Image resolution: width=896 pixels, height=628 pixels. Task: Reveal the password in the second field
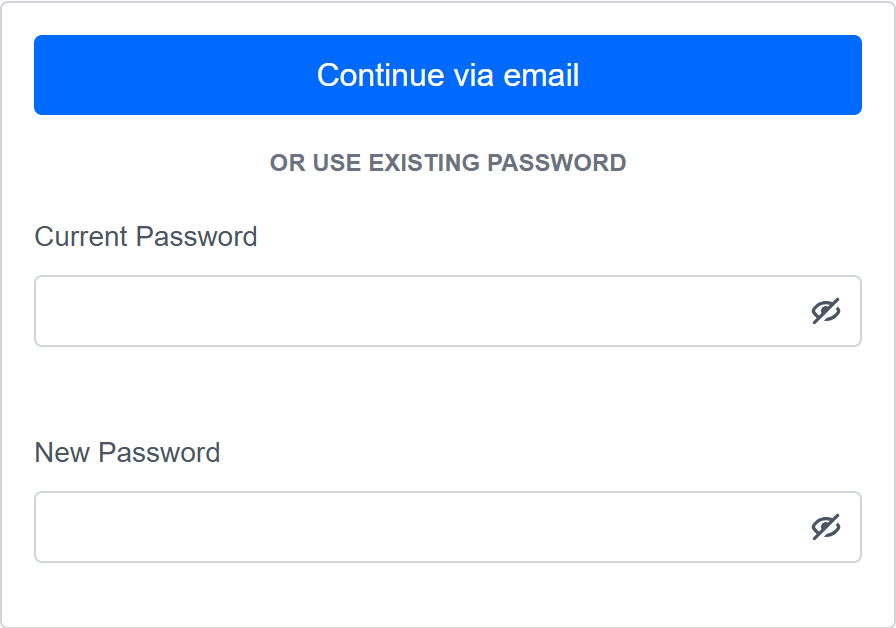click(x=825, y=527)
